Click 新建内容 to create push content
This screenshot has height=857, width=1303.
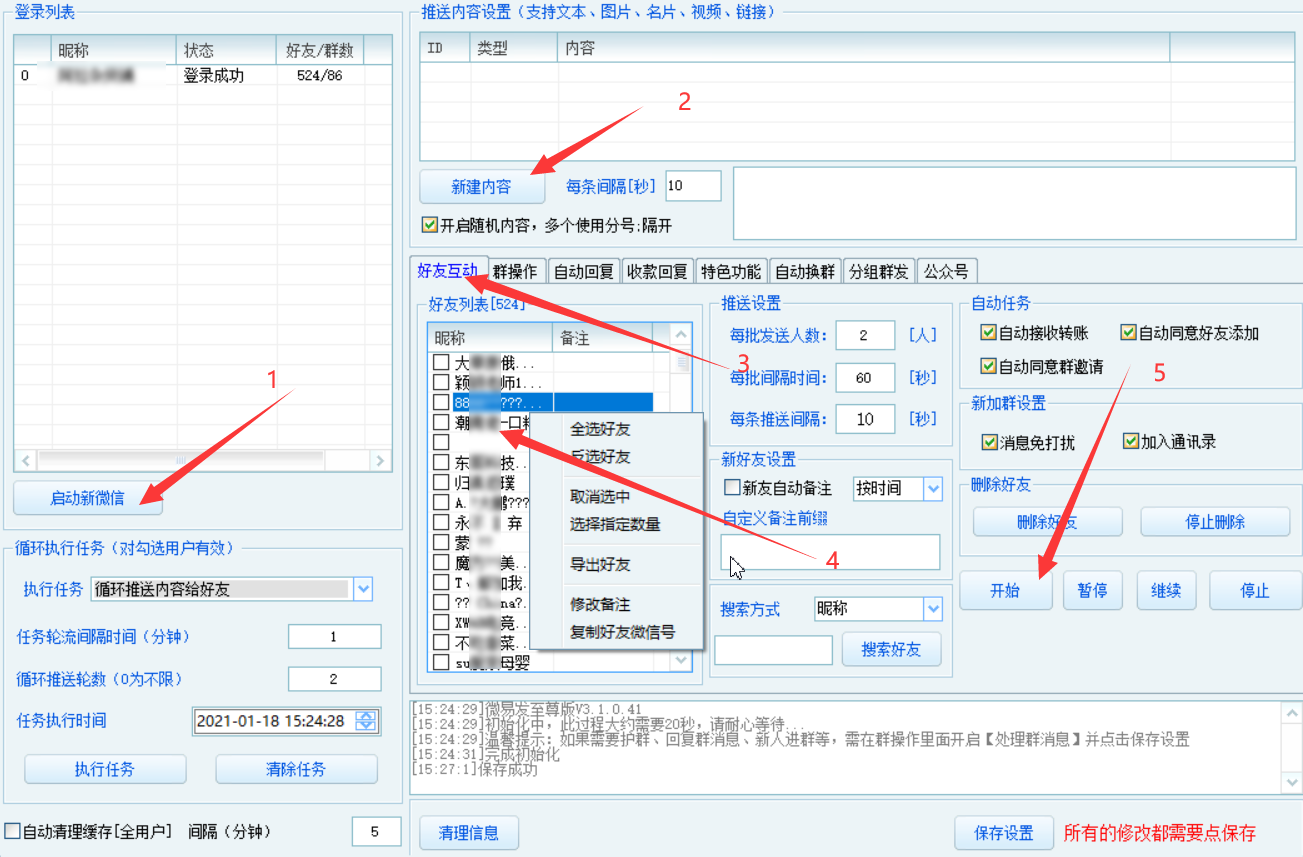pos(481,187)
